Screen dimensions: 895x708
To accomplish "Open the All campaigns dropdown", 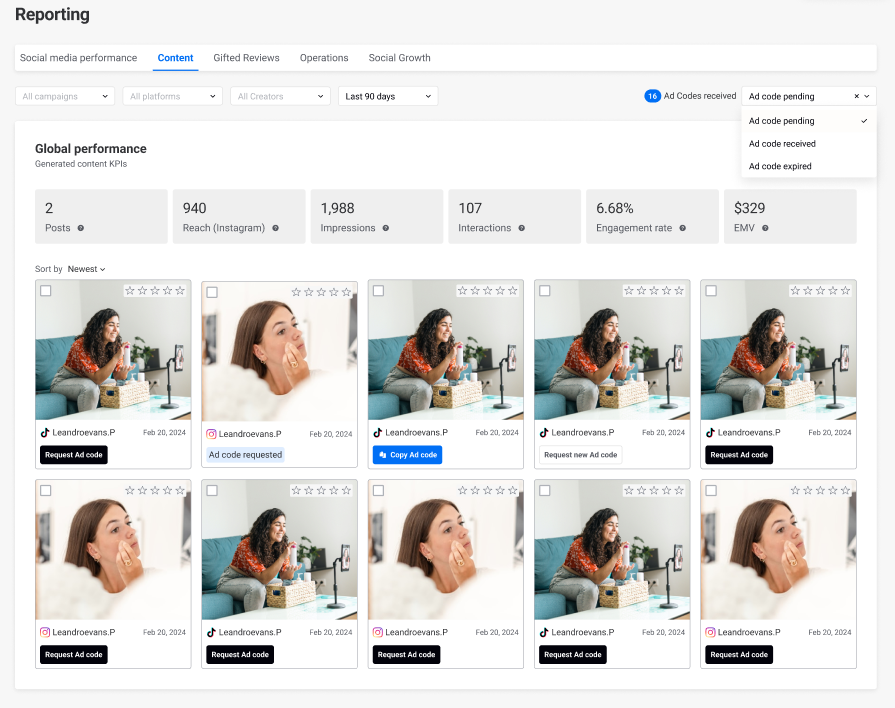I will coord(65,96).
